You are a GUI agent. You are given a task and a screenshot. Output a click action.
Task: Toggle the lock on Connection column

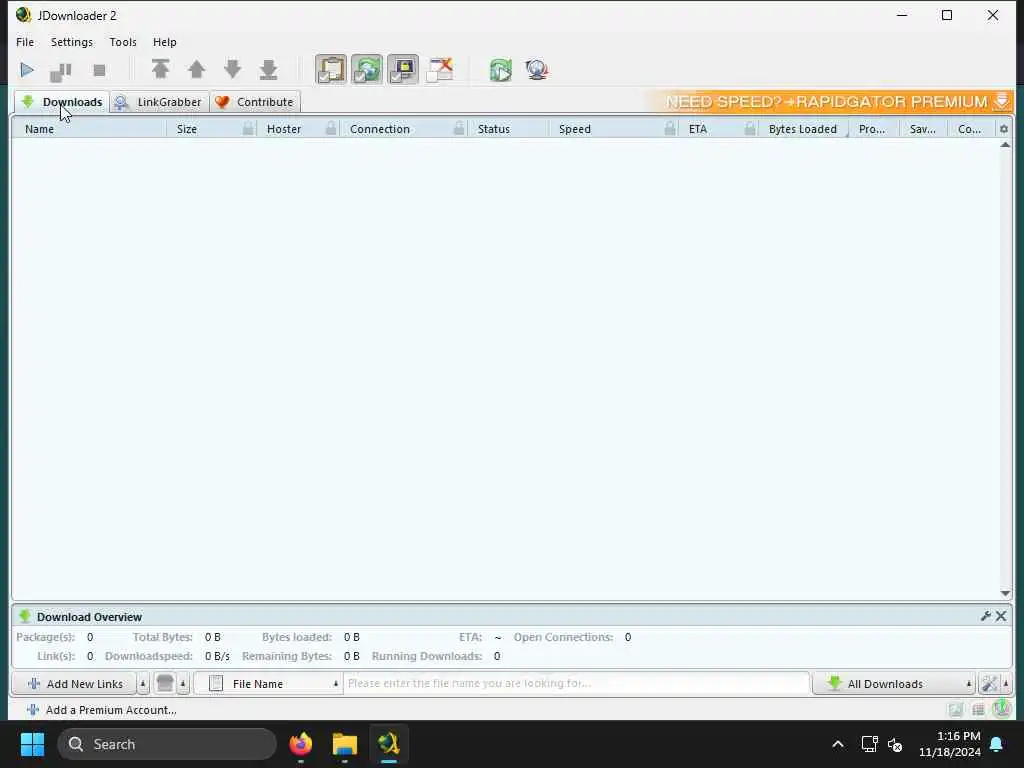tap(459, 129)
